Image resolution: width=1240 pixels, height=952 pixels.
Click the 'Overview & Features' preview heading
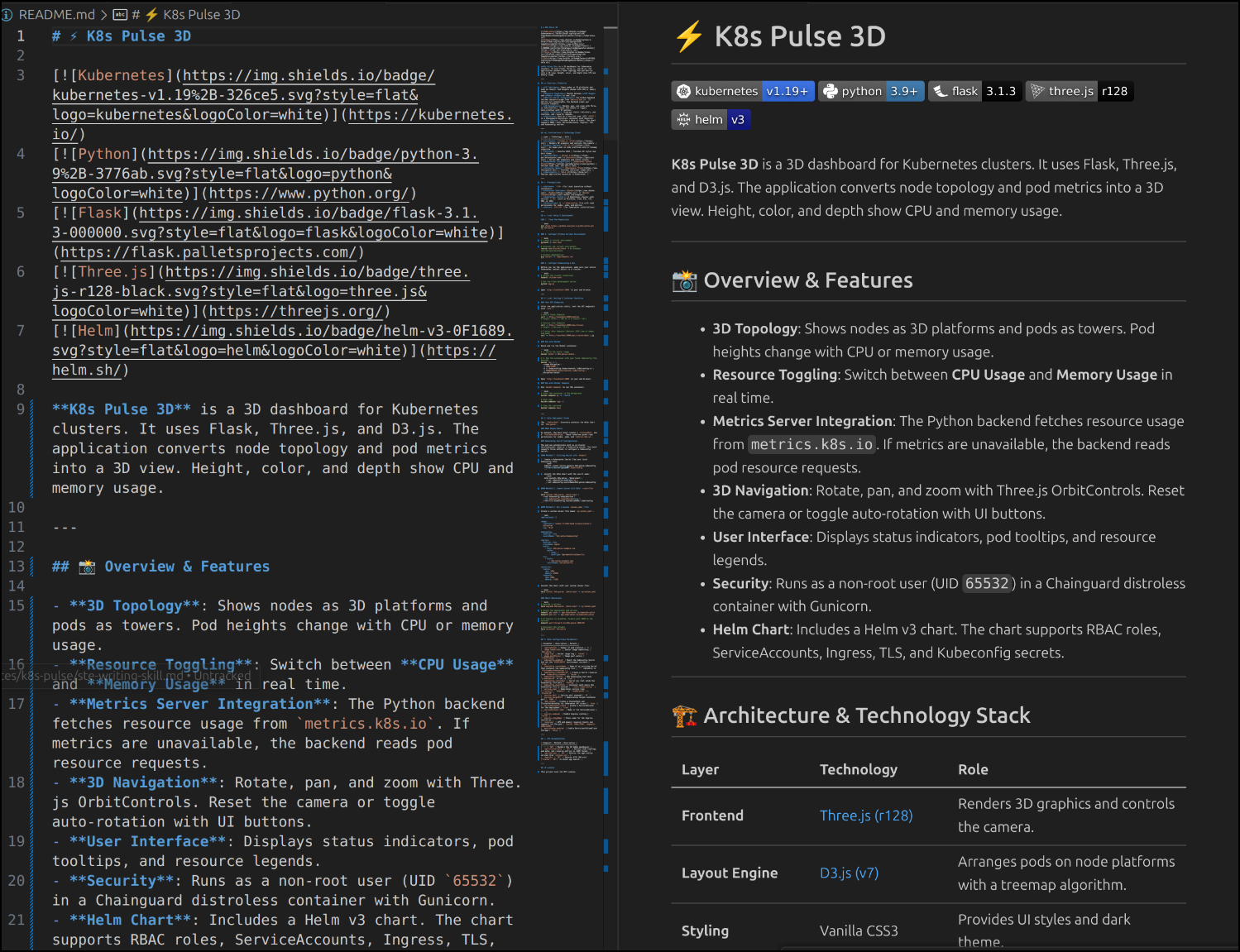tap(808, 280)
